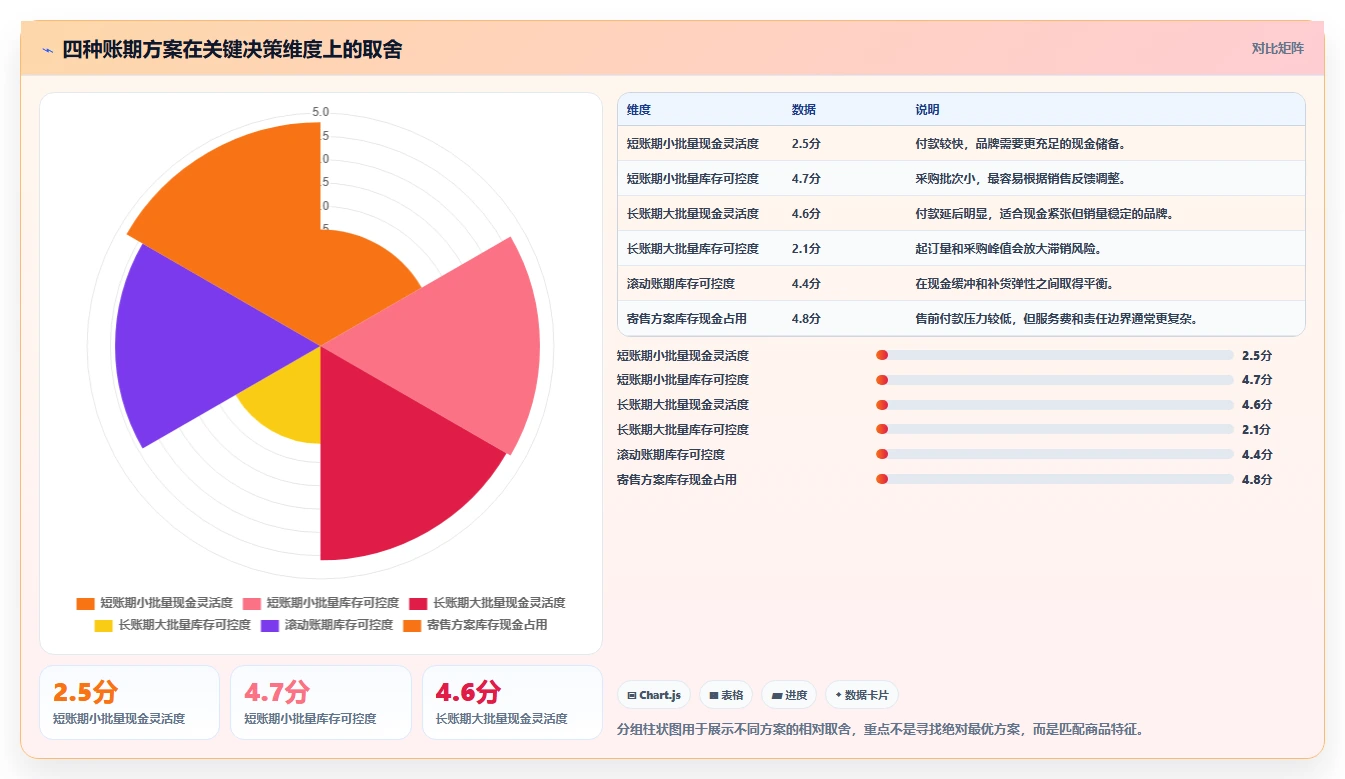Toggle the 寄售方案库存现金占用 legend swatch
Image resolution: width=1345 pixels, height=779 pixels.
412,625
